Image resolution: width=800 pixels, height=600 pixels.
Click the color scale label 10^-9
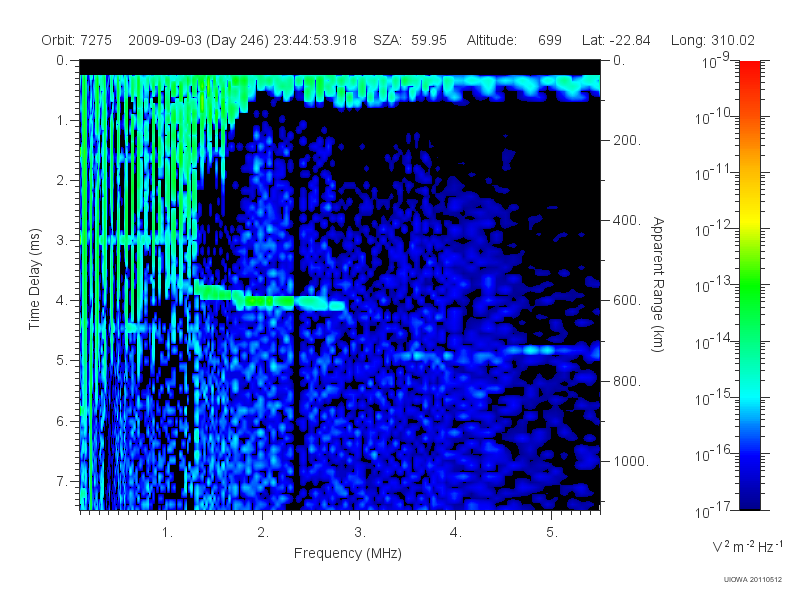tap(716, 61)
